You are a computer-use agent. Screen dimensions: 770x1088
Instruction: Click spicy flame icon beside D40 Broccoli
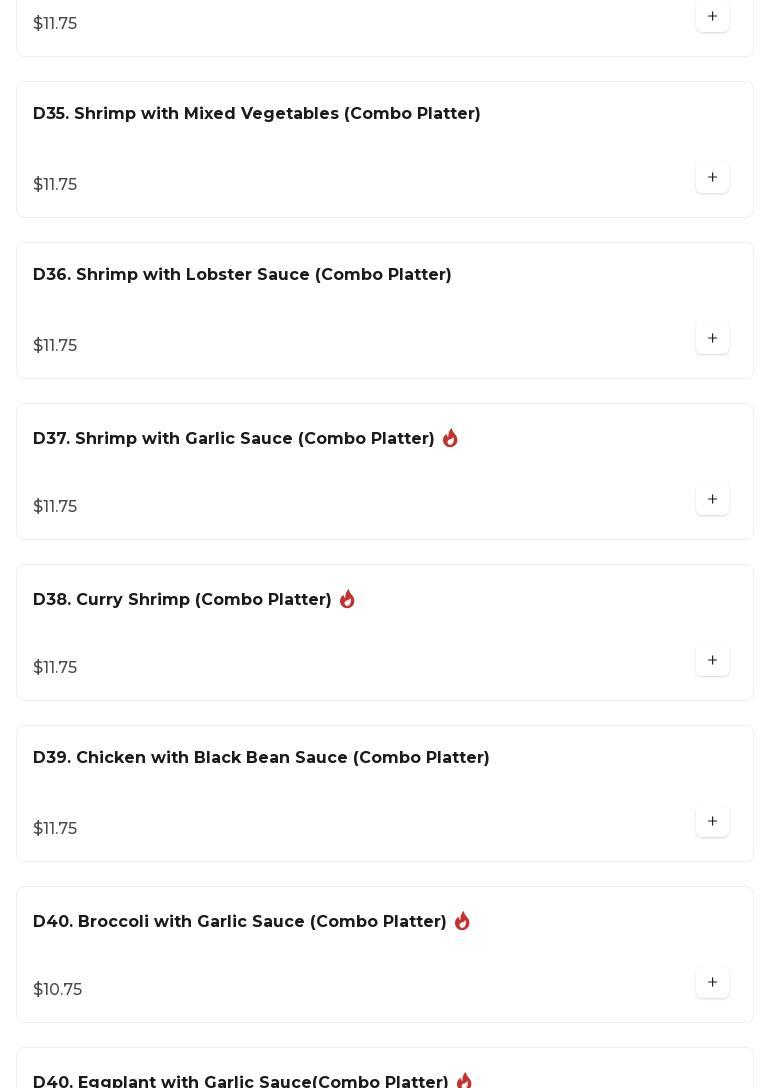point(462,921)
